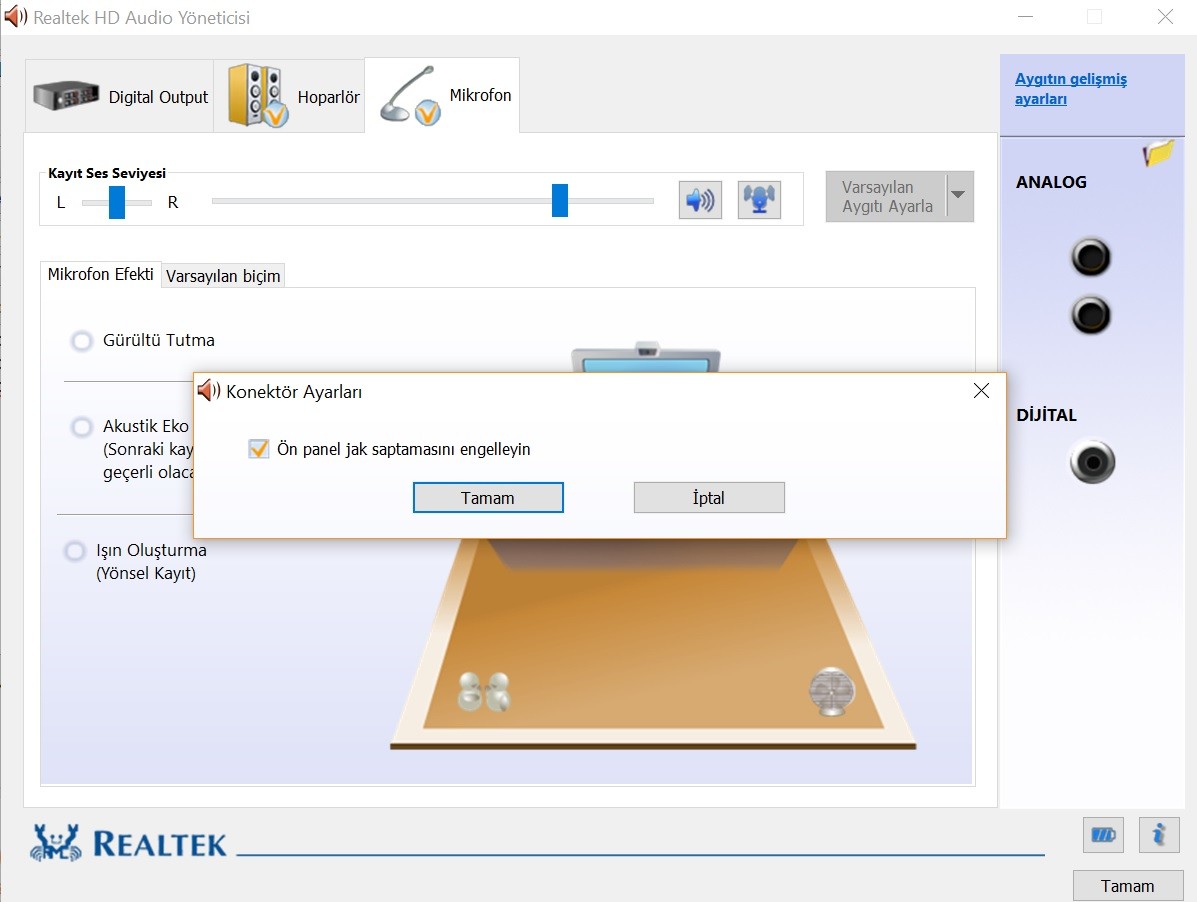Viewport: 1197px width, 902px height.
Task: Confirm dialog with Tamam button
Action: click(488, 498)
